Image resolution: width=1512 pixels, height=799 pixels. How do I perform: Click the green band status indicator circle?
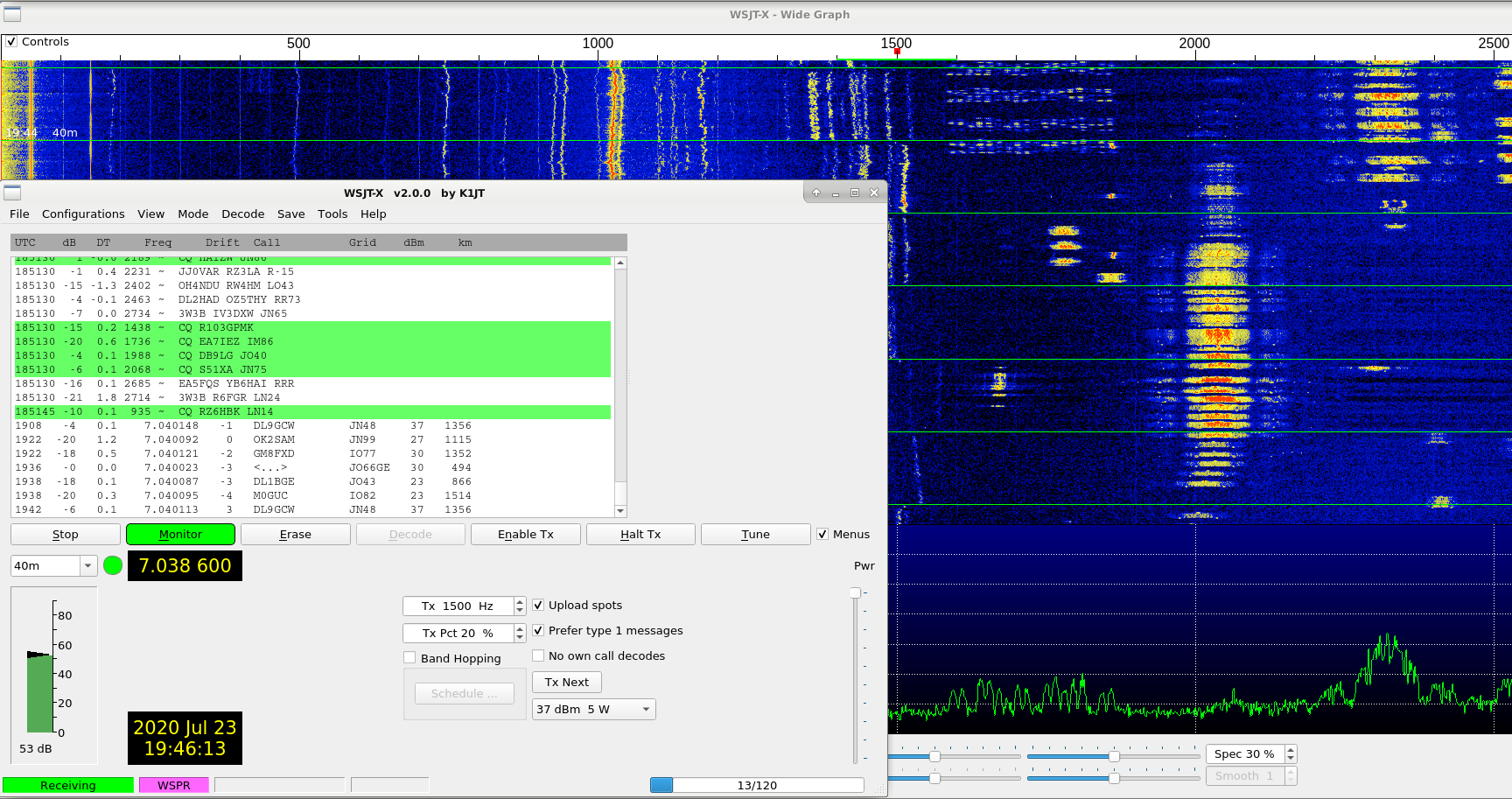(113, 565)
